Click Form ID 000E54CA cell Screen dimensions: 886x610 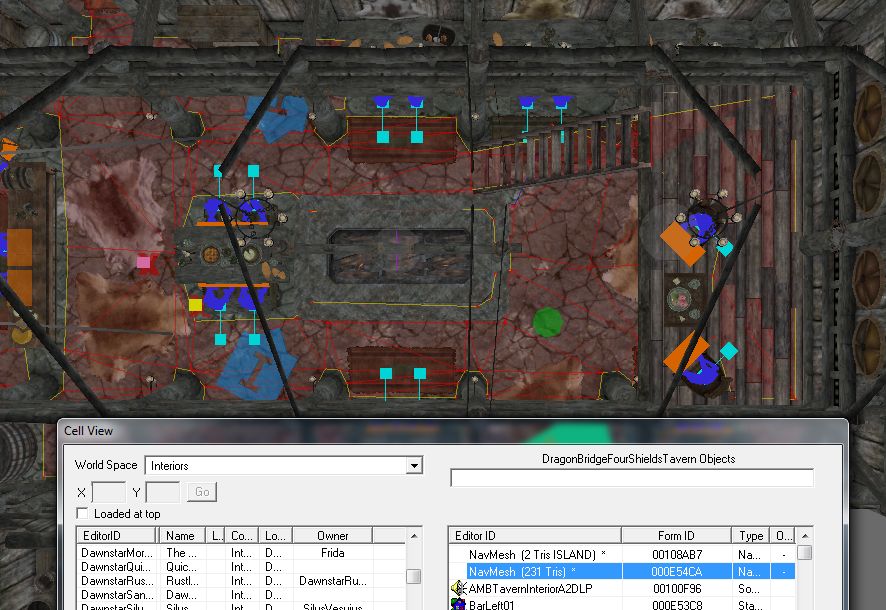pos(676,572)
